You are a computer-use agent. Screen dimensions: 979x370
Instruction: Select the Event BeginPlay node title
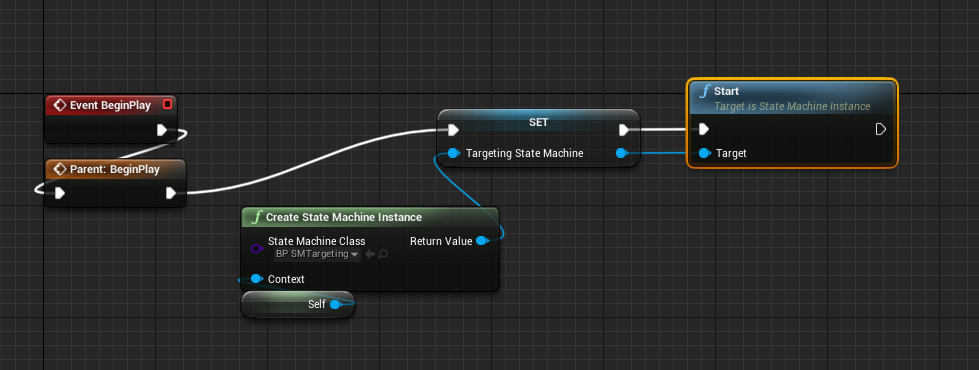click(x=110, y=105)
